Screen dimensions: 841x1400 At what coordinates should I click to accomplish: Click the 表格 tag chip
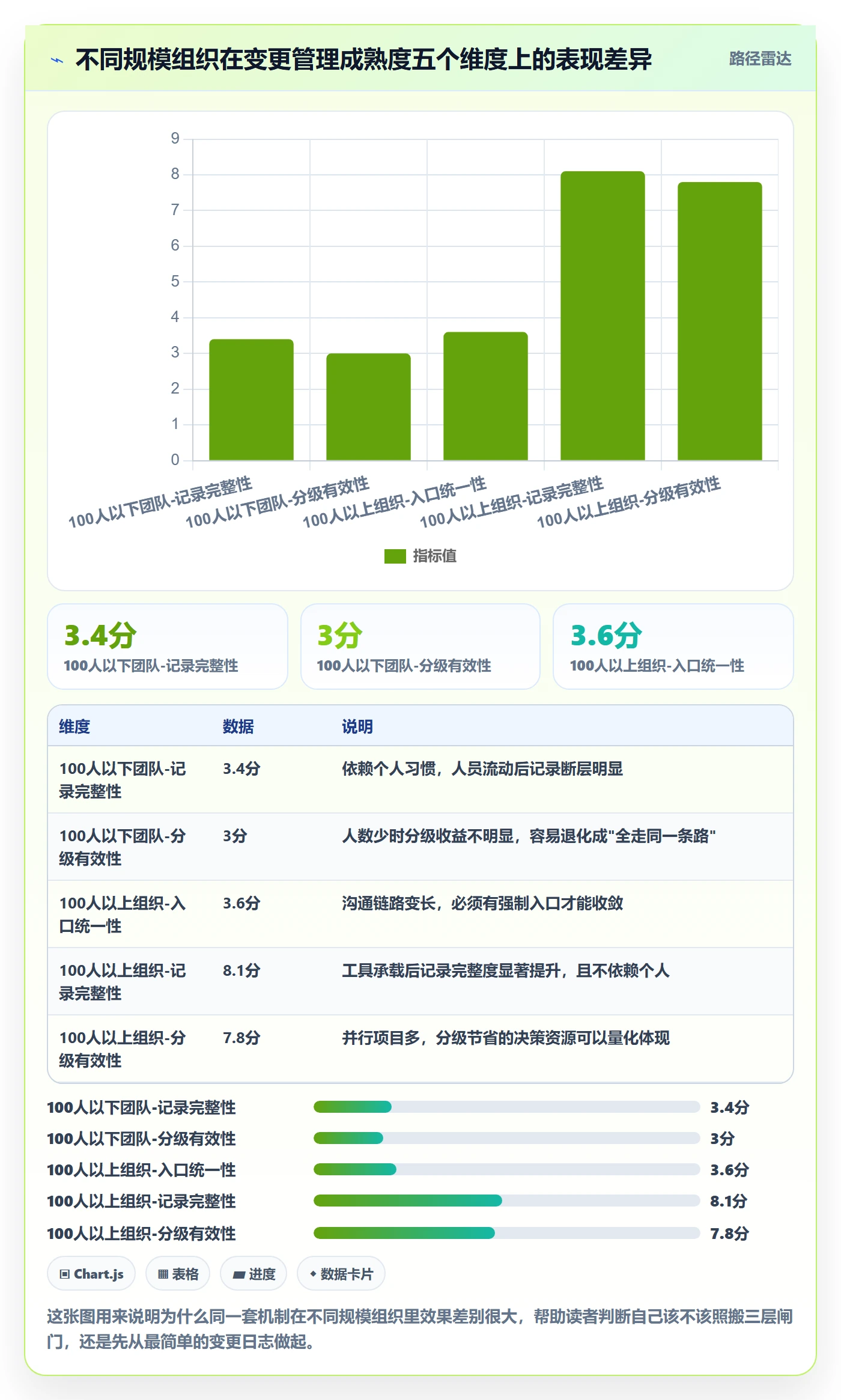click(178, 1273)
